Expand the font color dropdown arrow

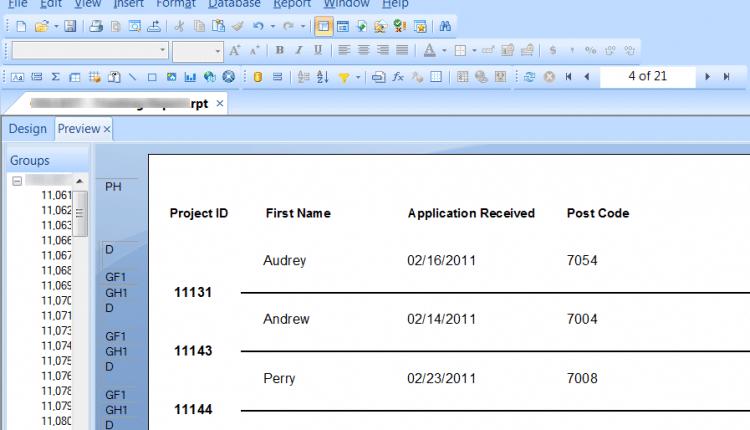[x=444, y=50]
